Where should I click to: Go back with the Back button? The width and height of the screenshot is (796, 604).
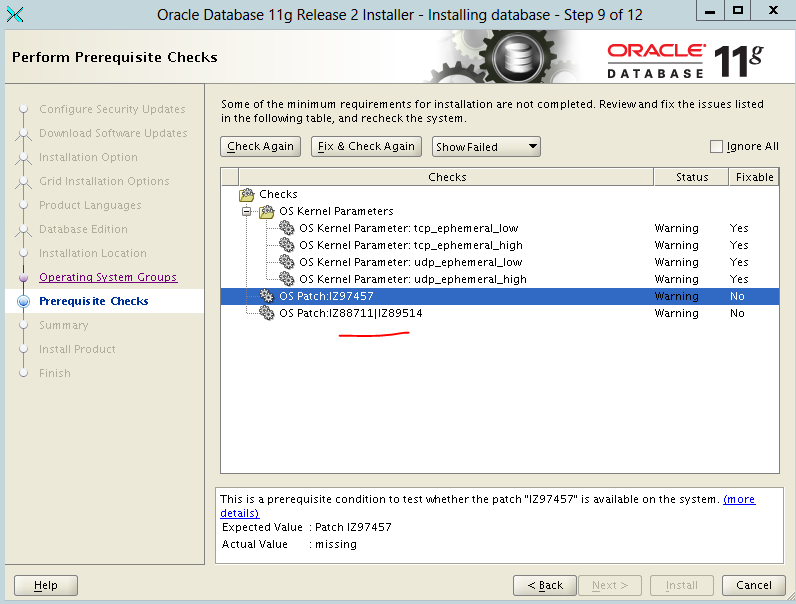point(545,585)
